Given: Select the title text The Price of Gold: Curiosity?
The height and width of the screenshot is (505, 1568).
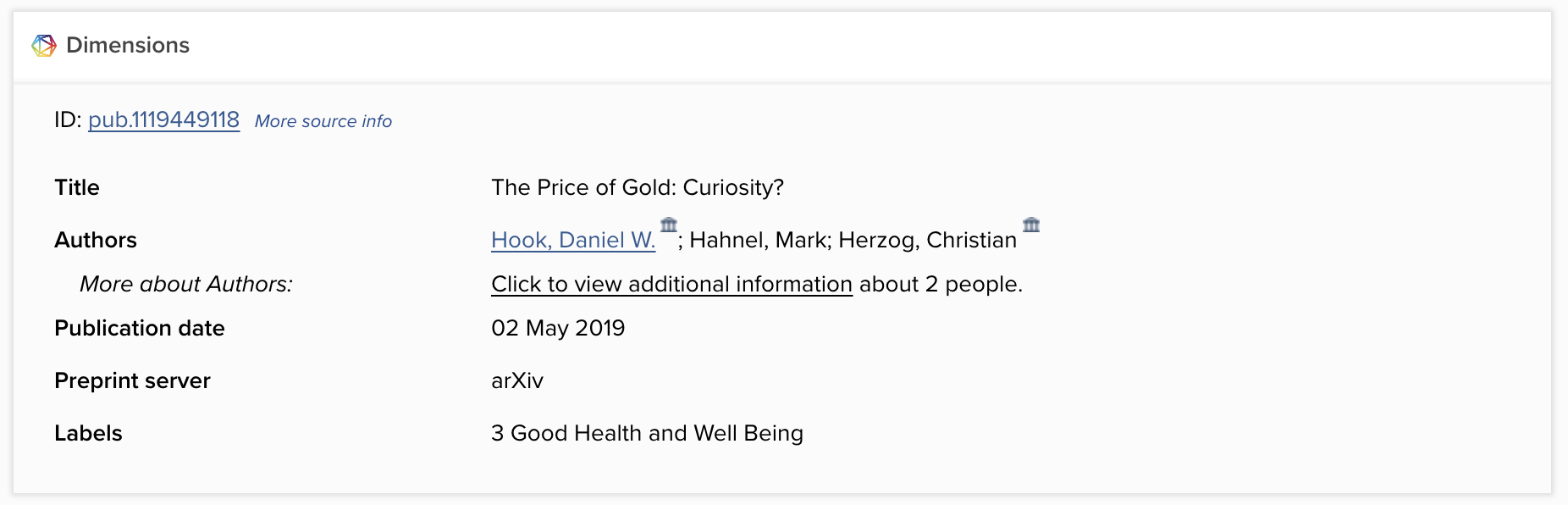Looking at the screenshot, I should click(x=638, y=187).
